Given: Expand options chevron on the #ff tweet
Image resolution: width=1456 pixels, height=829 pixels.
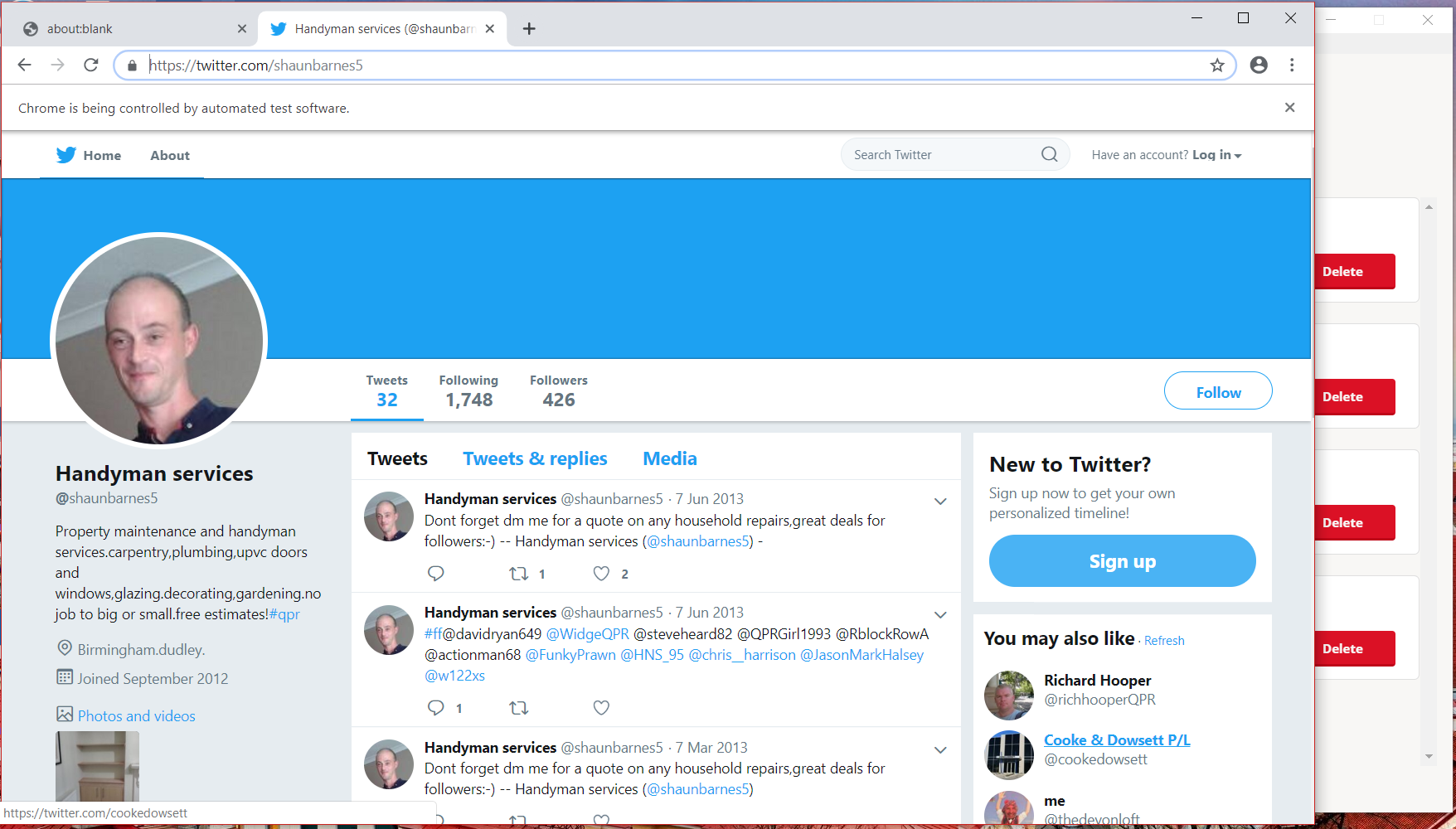Looking at the screenshot, I should tap(940, 614).
